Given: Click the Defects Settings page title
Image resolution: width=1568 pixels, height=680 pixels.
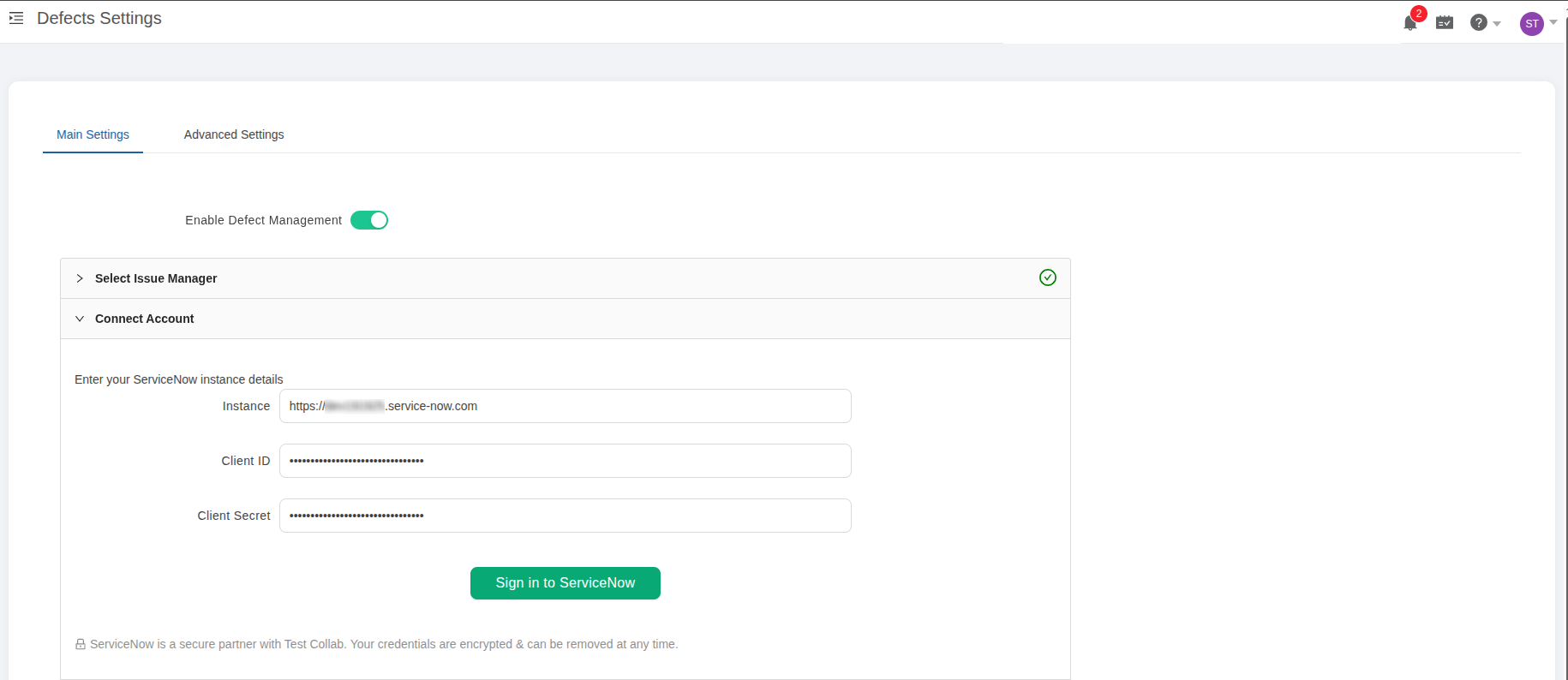Looking at the screenshot, I should [99, 18].
